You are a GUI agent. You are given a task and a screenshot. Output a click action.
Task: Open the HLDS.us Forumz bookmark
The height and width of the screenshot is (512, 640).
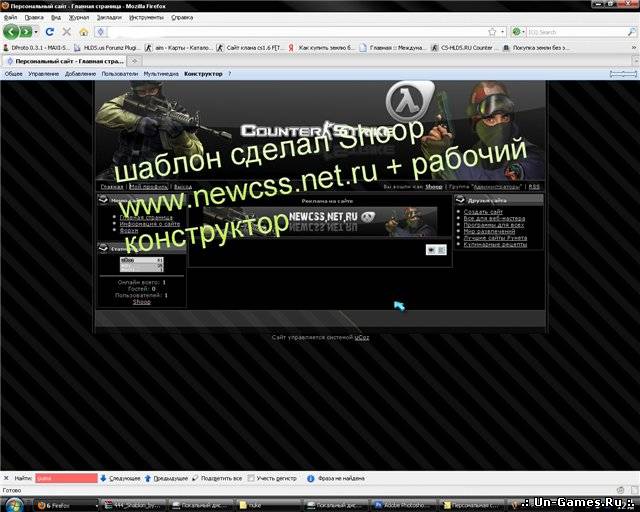coord(106,48)
